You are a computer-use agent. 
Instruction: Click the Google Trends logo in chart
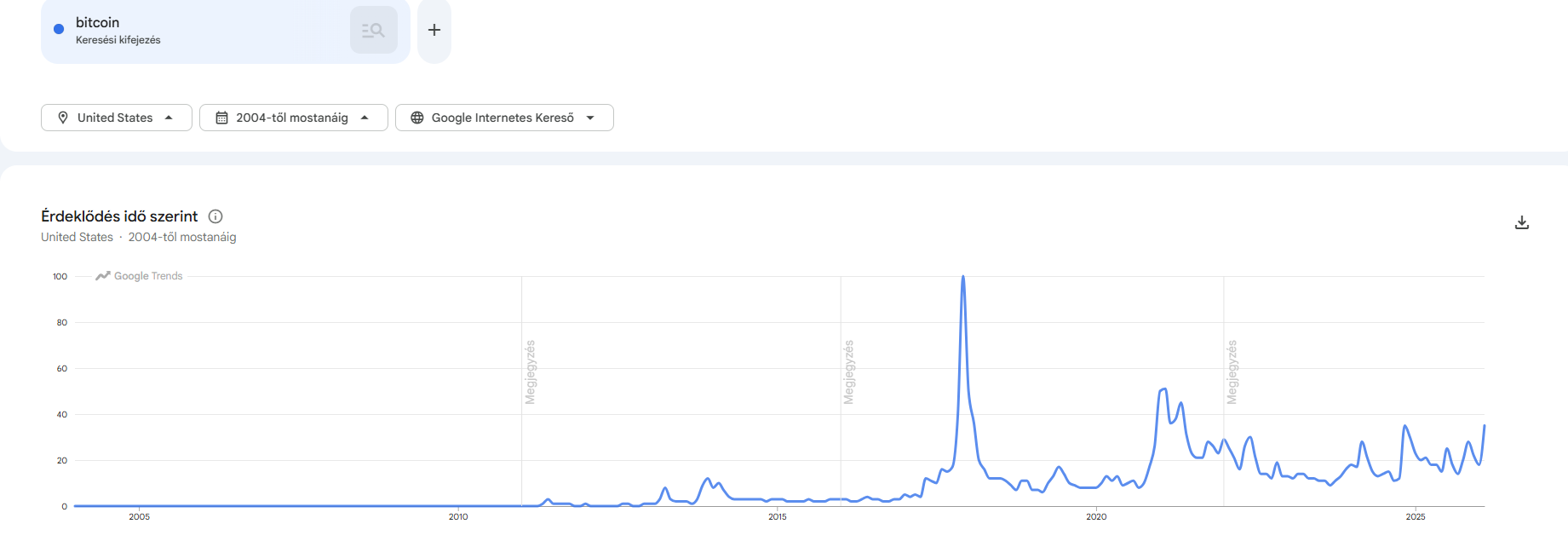[140, 276]
